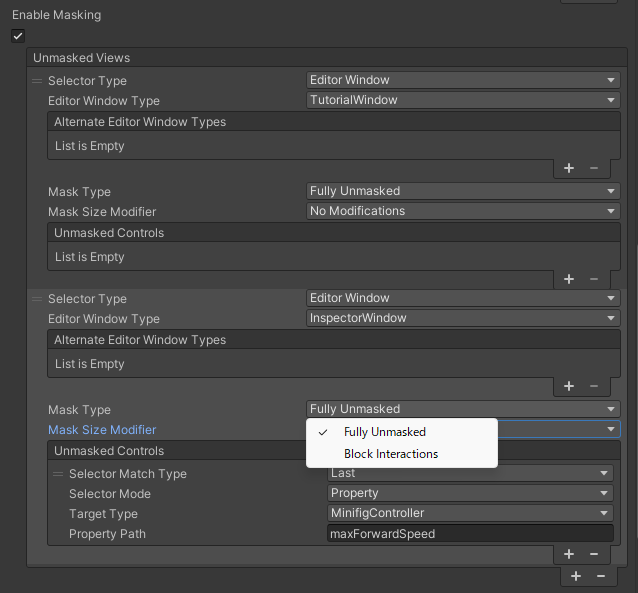Open Selector Type dropdown for TutorialWindow entry
Screen dimensions: 638x593
(x=463, y=80)
